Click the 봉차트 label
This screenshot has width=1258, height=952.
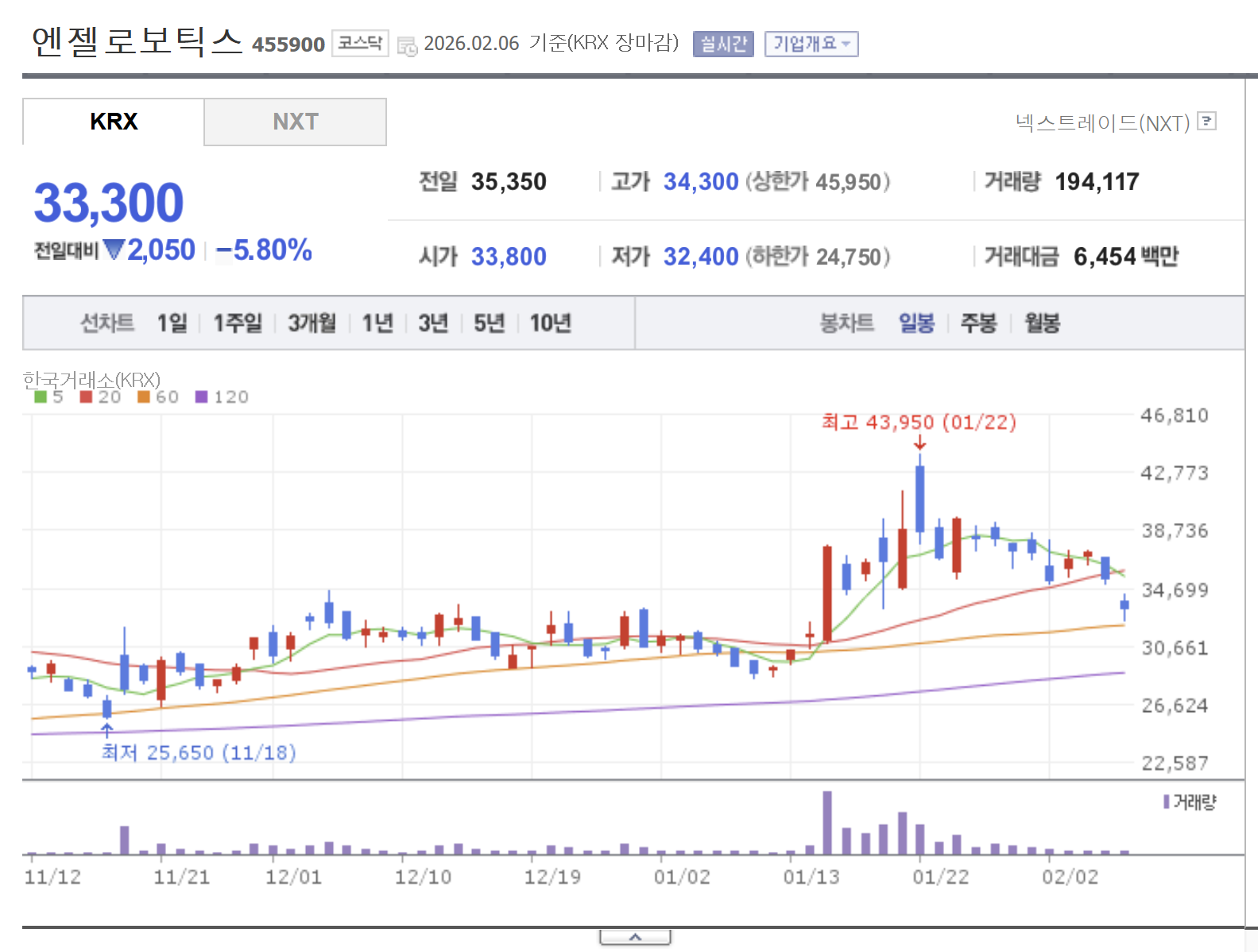tap(847, 323)
